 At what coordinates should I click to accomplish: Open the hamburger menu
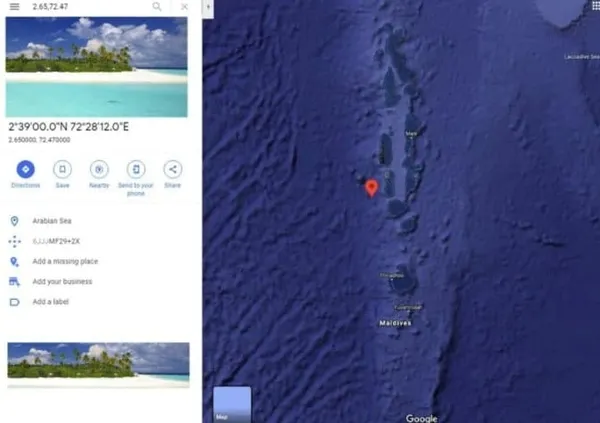tap(15, 7)
